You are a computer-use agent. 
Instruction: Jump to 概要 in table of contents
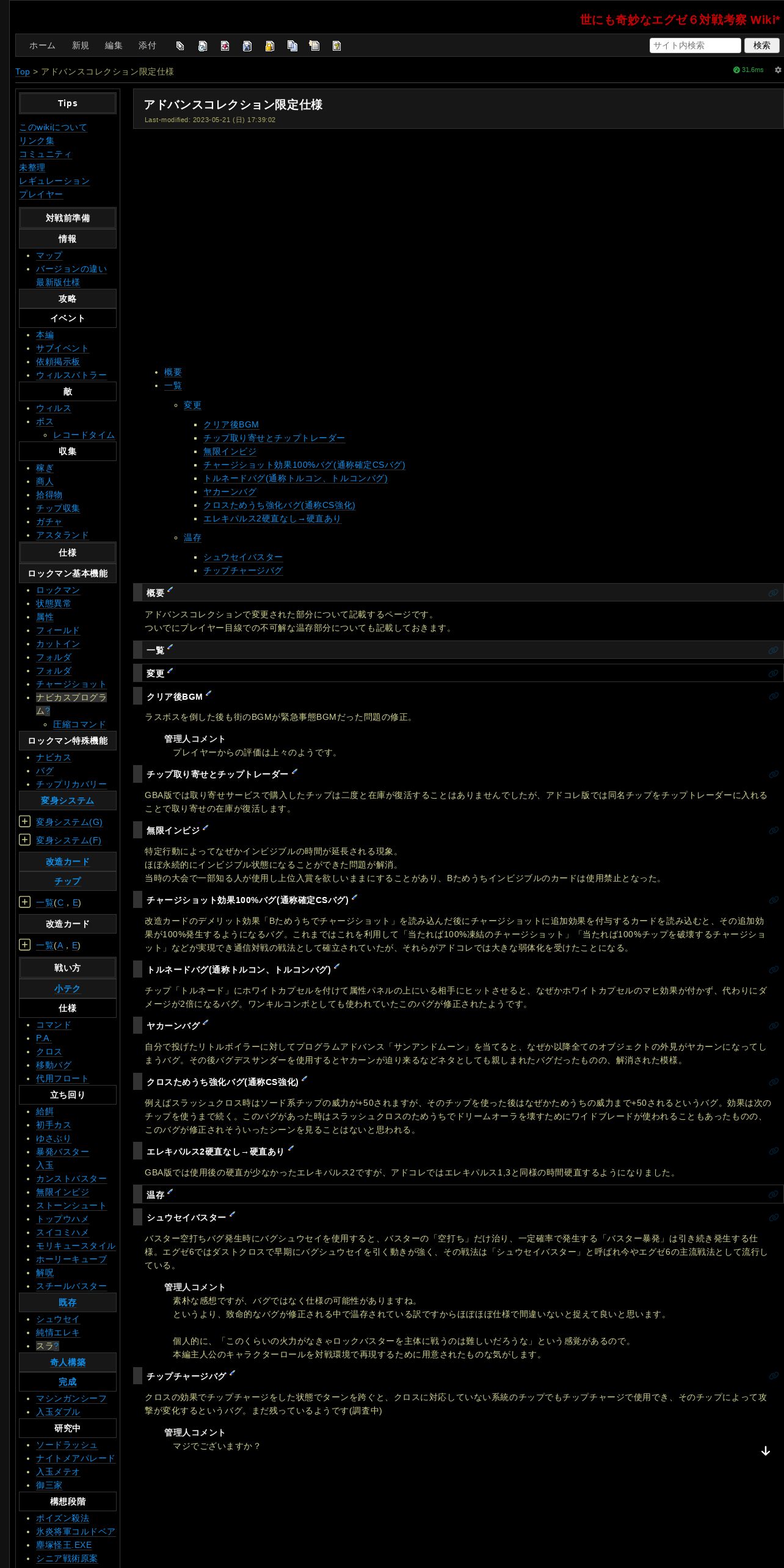[x=173, y=372]
